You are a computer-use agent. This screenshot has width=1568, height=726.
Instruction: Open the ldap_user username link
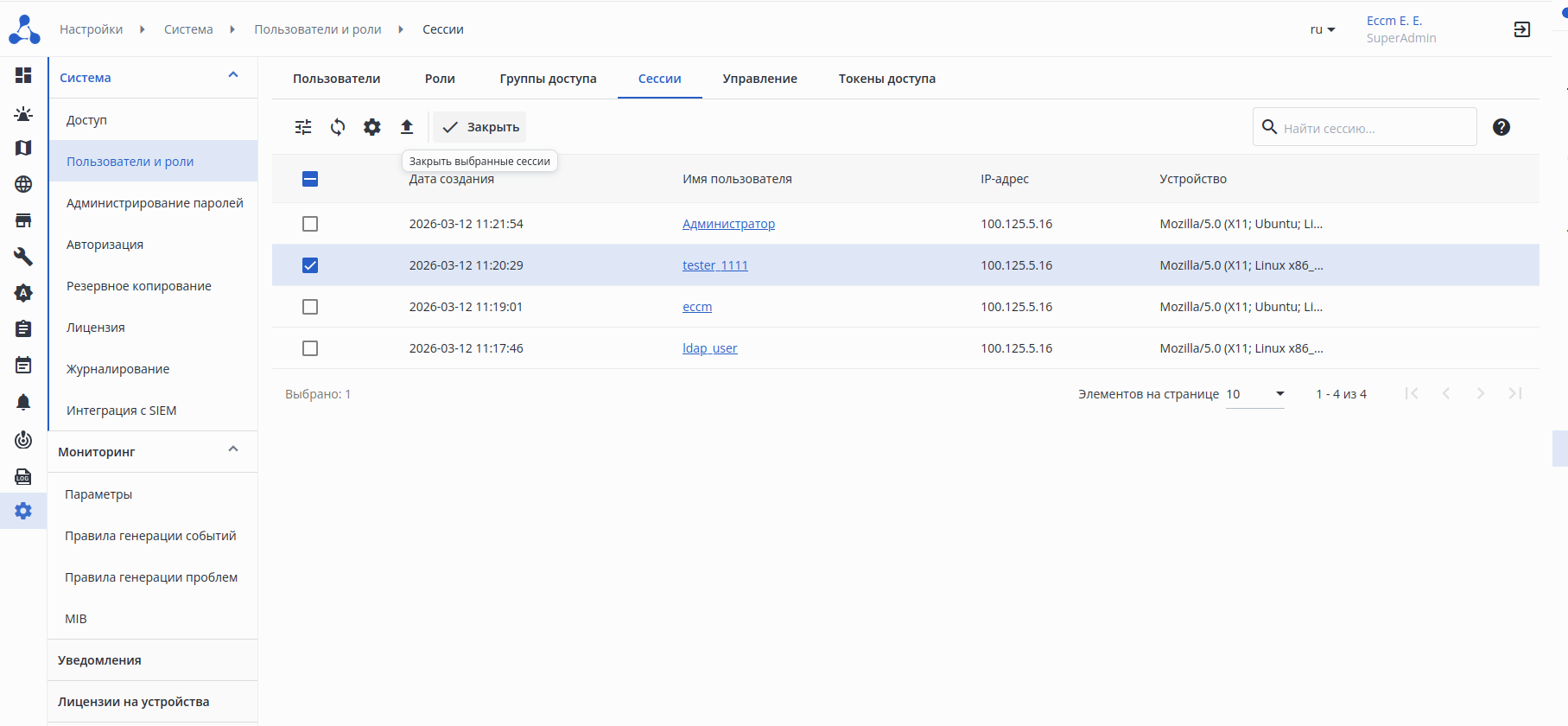point(709,348)
